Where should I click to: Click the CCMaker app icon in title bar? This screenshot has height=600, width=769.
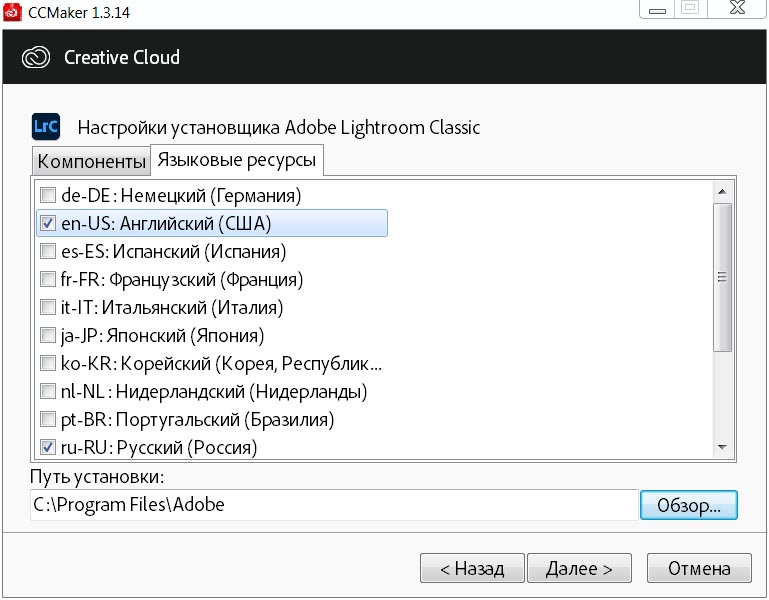coord(12,11)
